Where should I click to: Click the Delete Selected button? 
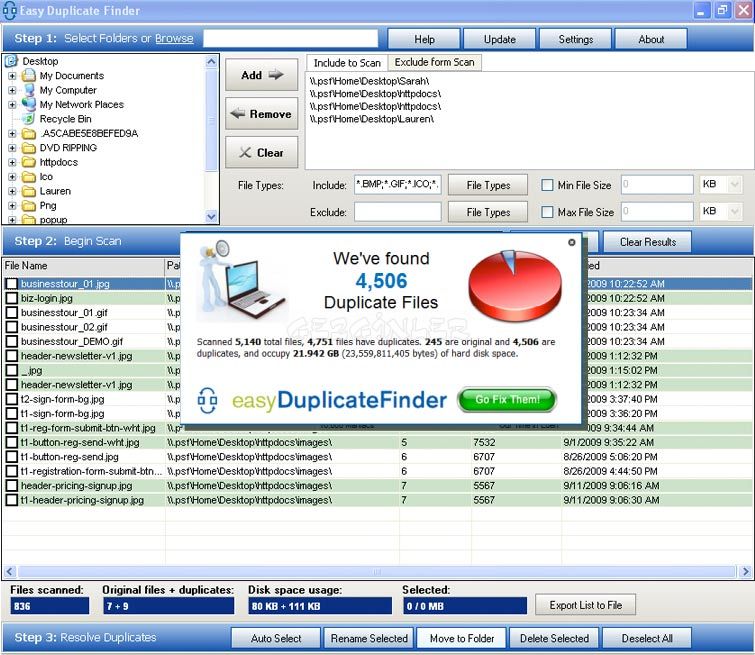[554, 638]
